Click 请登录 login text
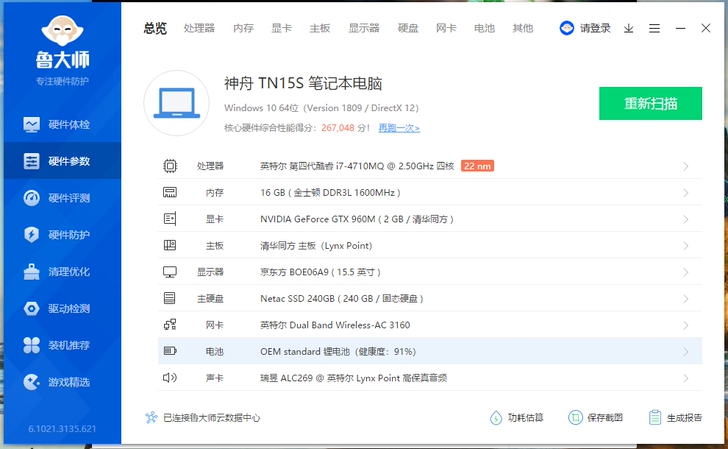This screenshot has height=449, width=728. pyautogui.click(x=595, y=28)
